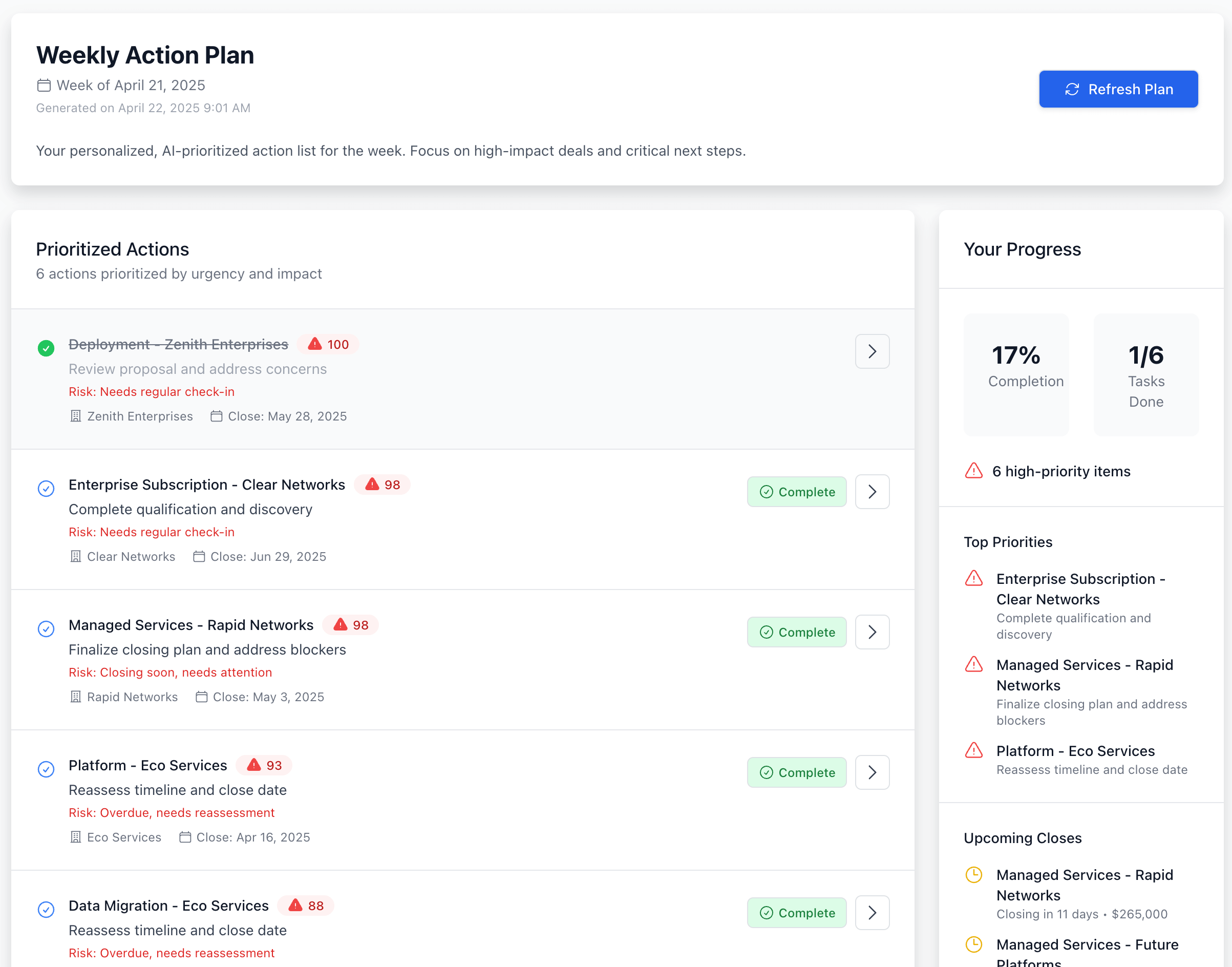The width and height of the screenshot is (1232, 967).
Task: Click the building icon next to Clear Networks
Action: point(75,557)
